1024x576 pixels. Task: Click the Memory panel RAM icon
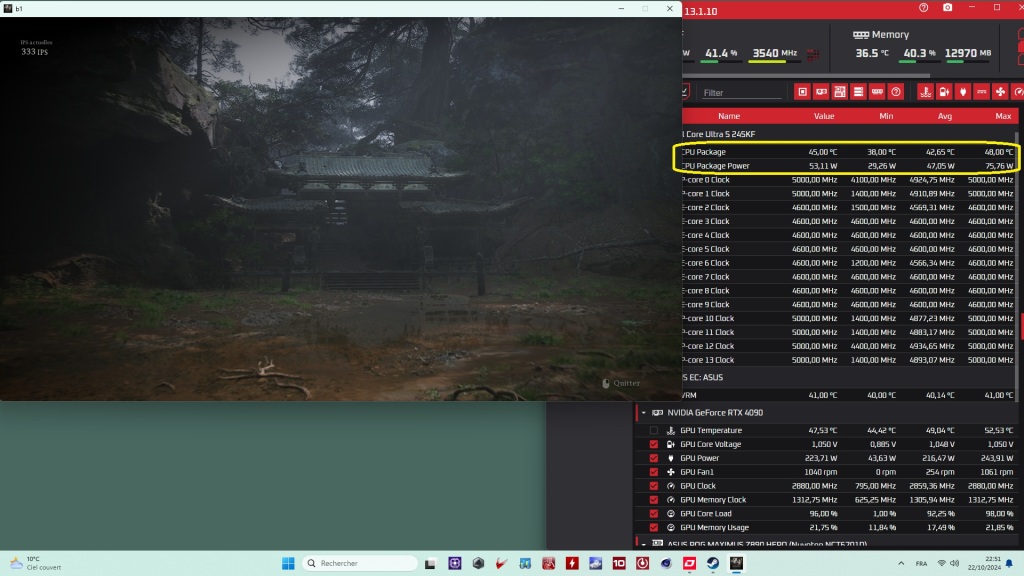pos(861,35)
